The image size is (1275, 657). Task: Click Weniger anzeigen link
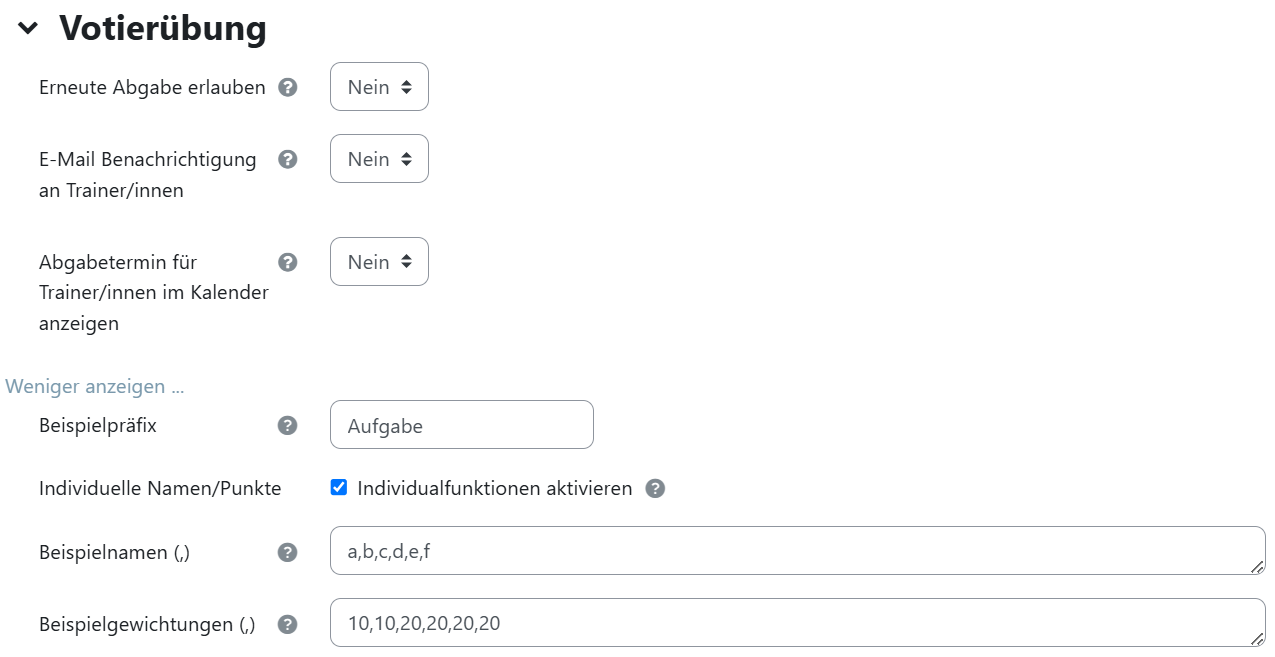pos(95,386)
